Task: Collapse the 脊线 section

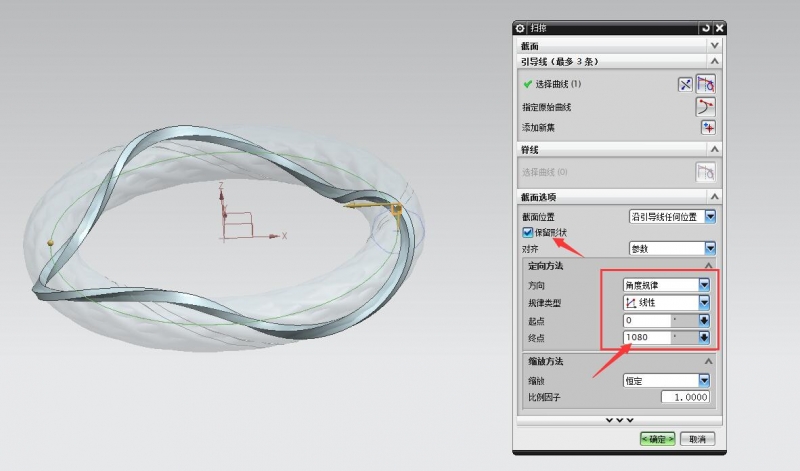Action: point(715,150)
